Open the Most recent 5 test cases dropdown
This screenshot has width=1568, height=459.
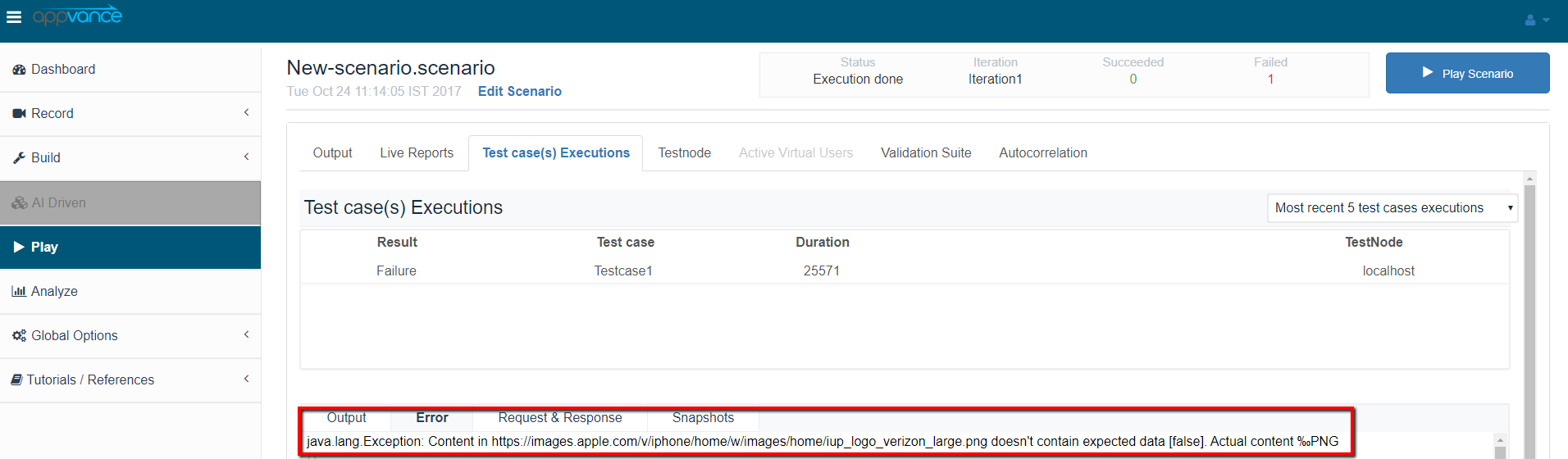click(x=1392, y=208)
